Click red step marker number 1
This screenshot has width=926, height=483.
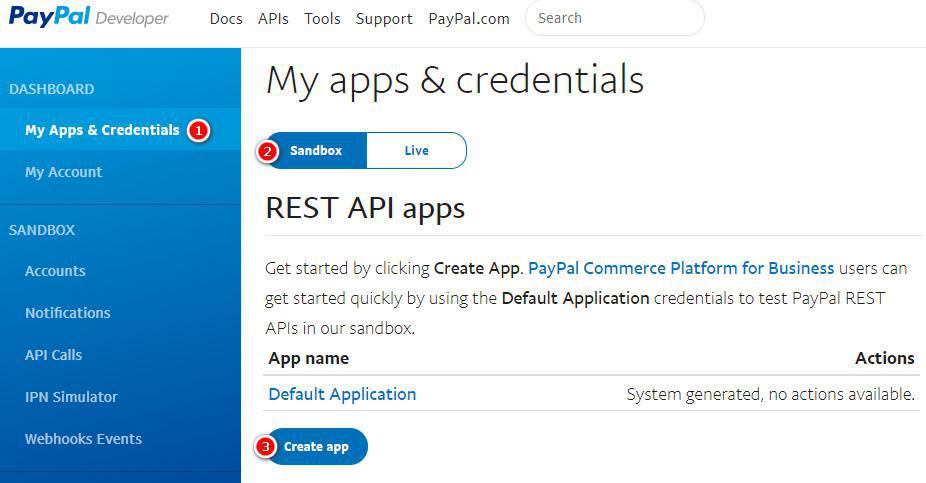198,130
